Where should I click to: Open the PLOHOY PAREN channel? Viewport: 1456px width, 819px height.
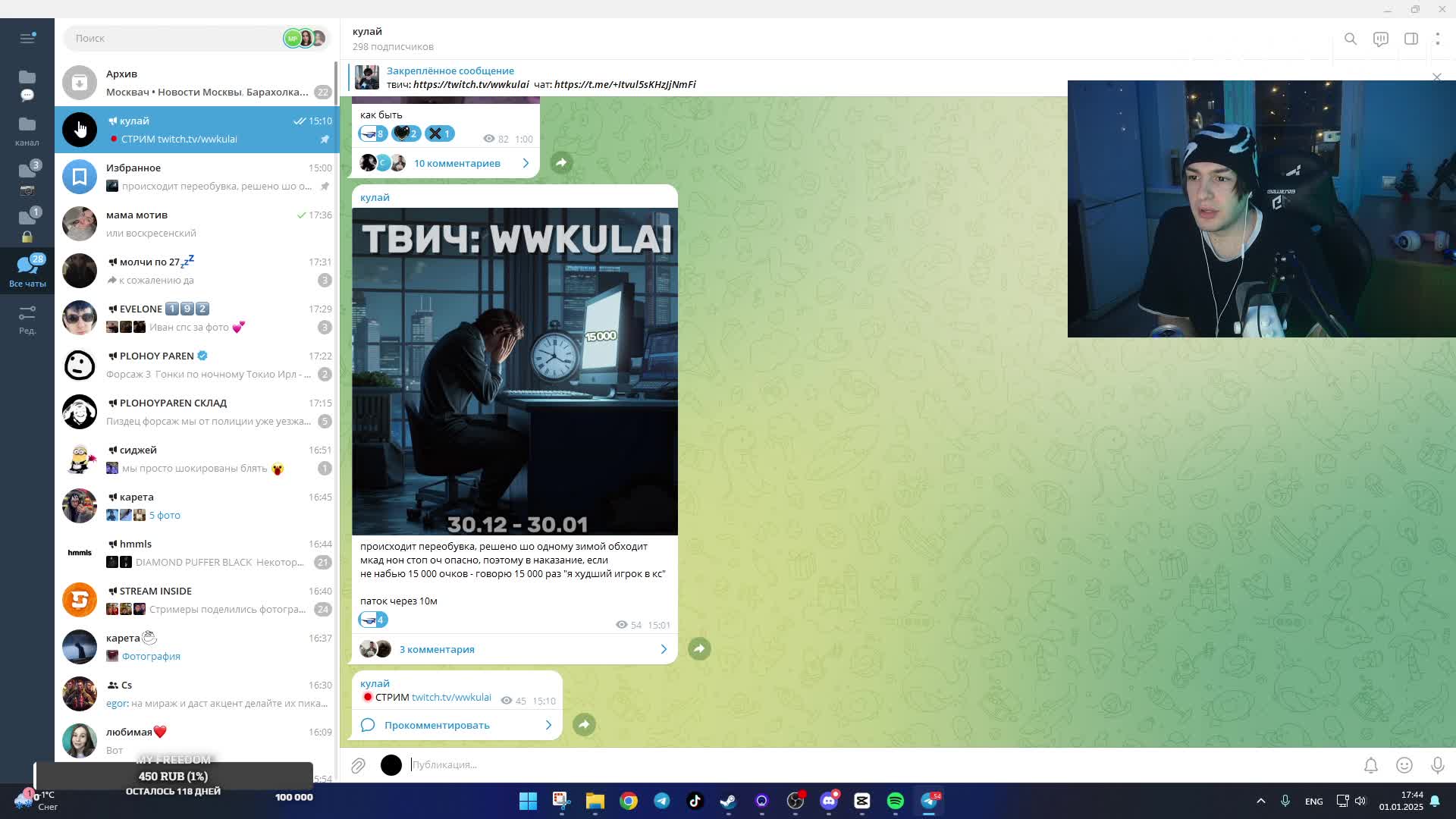[x=197, y=365]
